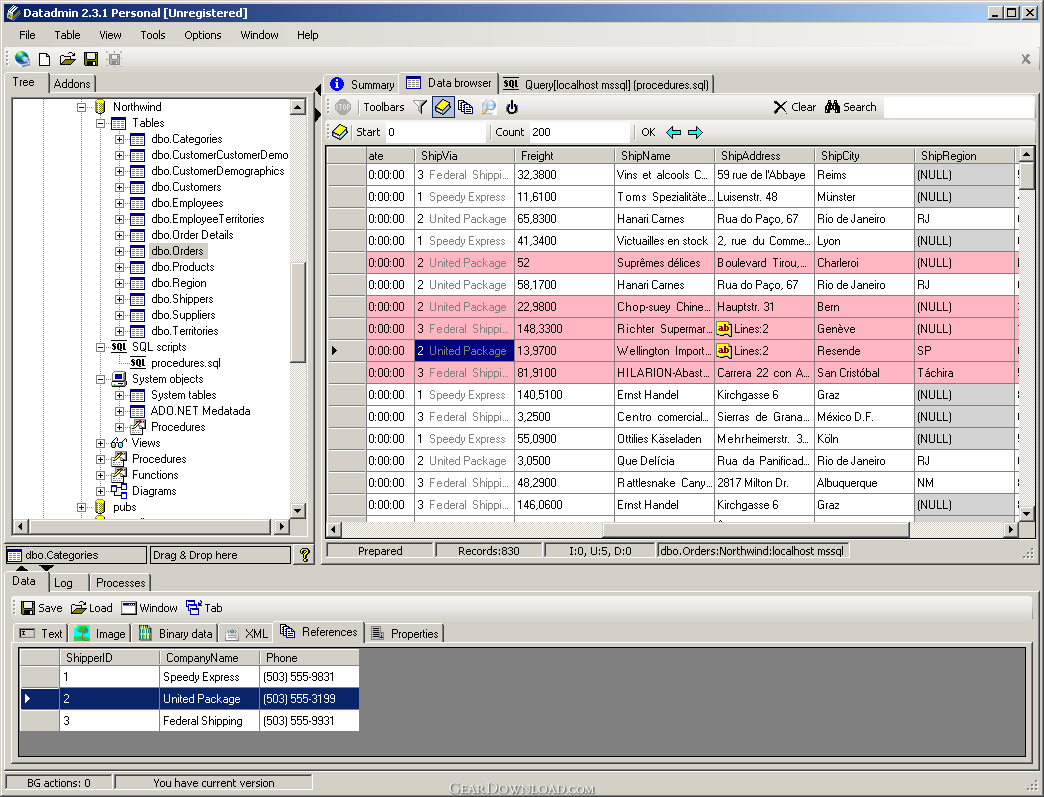Click the dbo.Categories table icon in lower-left box
The width and height of the screenshot is (1044, 797).
[15, 555]
